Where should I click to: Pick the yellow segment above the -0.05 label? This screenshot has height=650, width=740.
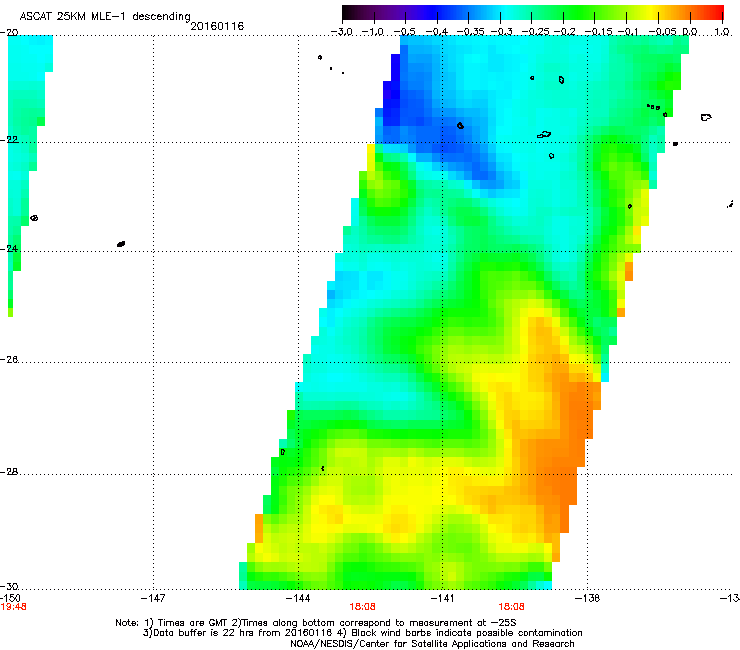[x=658, y=12]
